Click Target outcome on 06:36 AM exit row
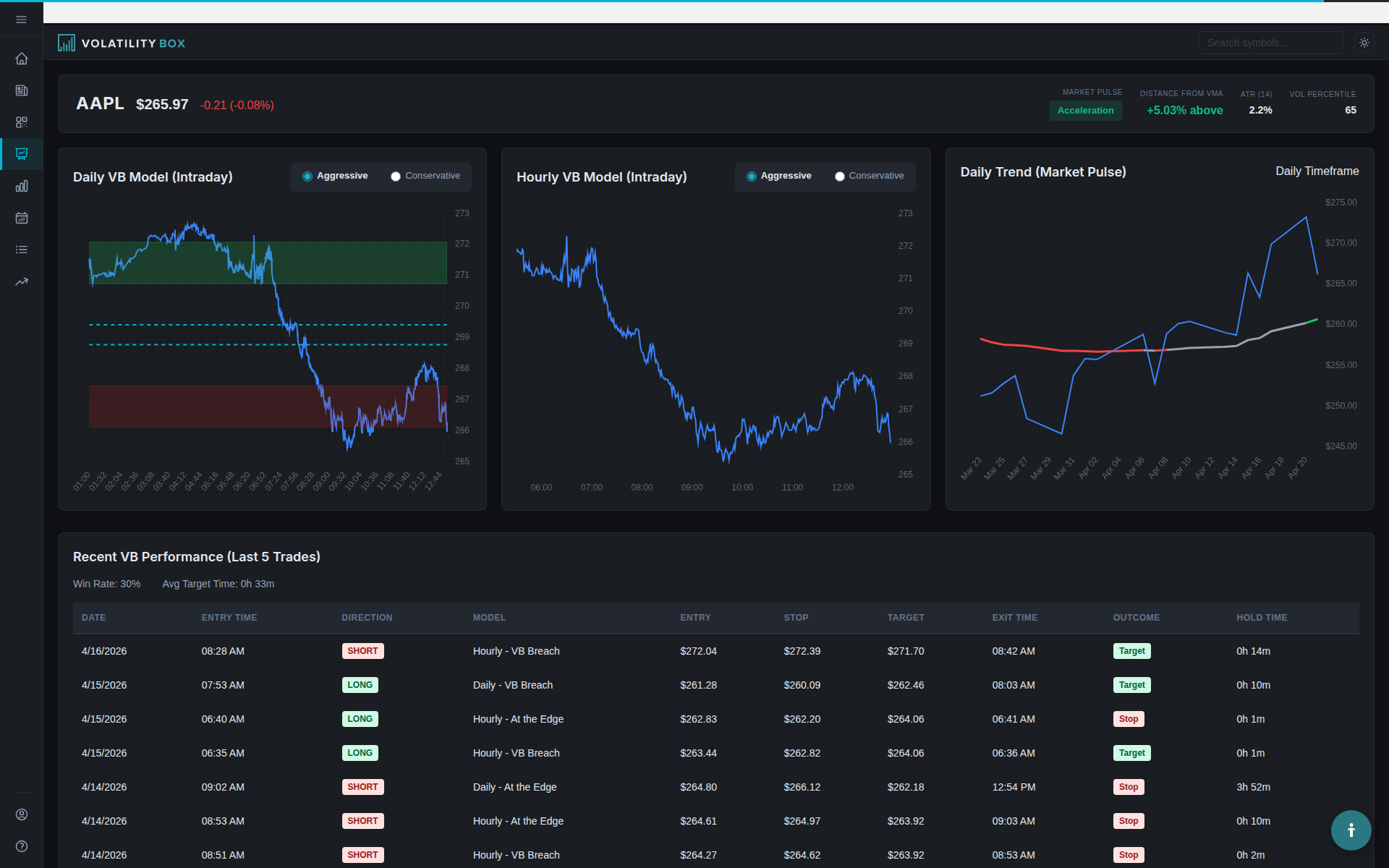The width and height of the screenshot is (1389, 868). coord(1131,753)
